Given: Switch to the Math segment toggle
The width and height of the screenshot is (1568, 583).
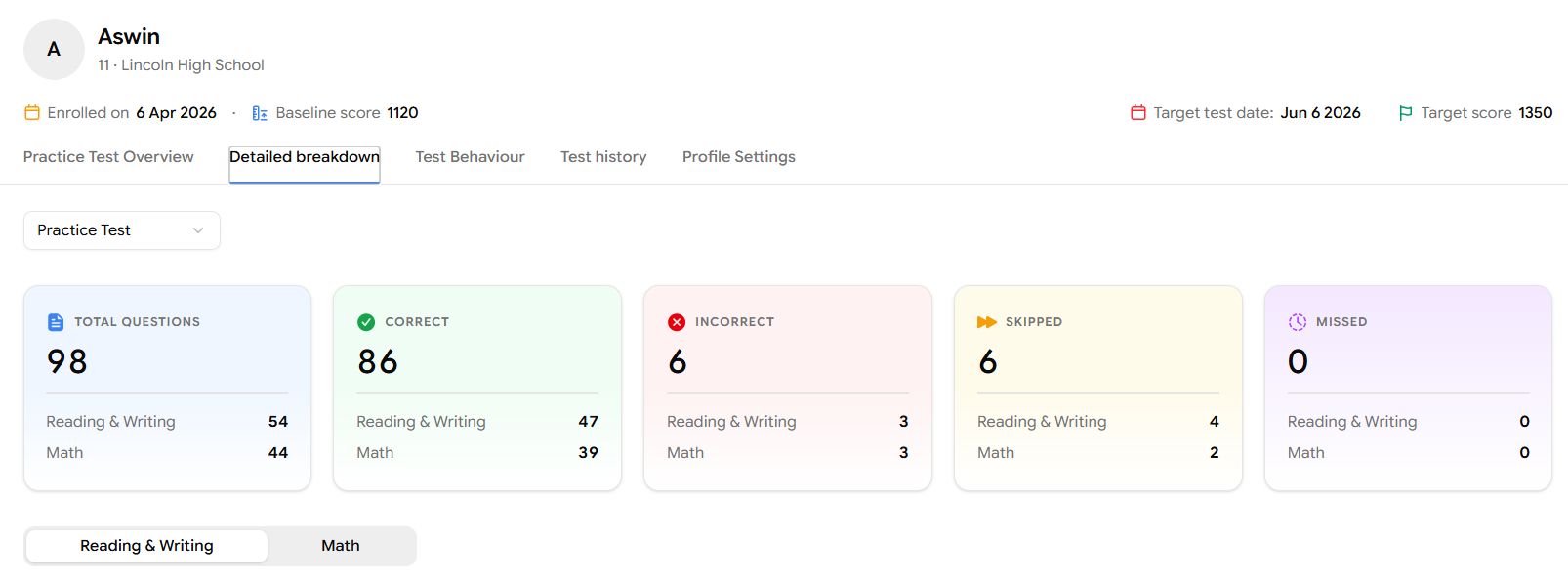Looking at the screenshot, I should pos(341,546).
